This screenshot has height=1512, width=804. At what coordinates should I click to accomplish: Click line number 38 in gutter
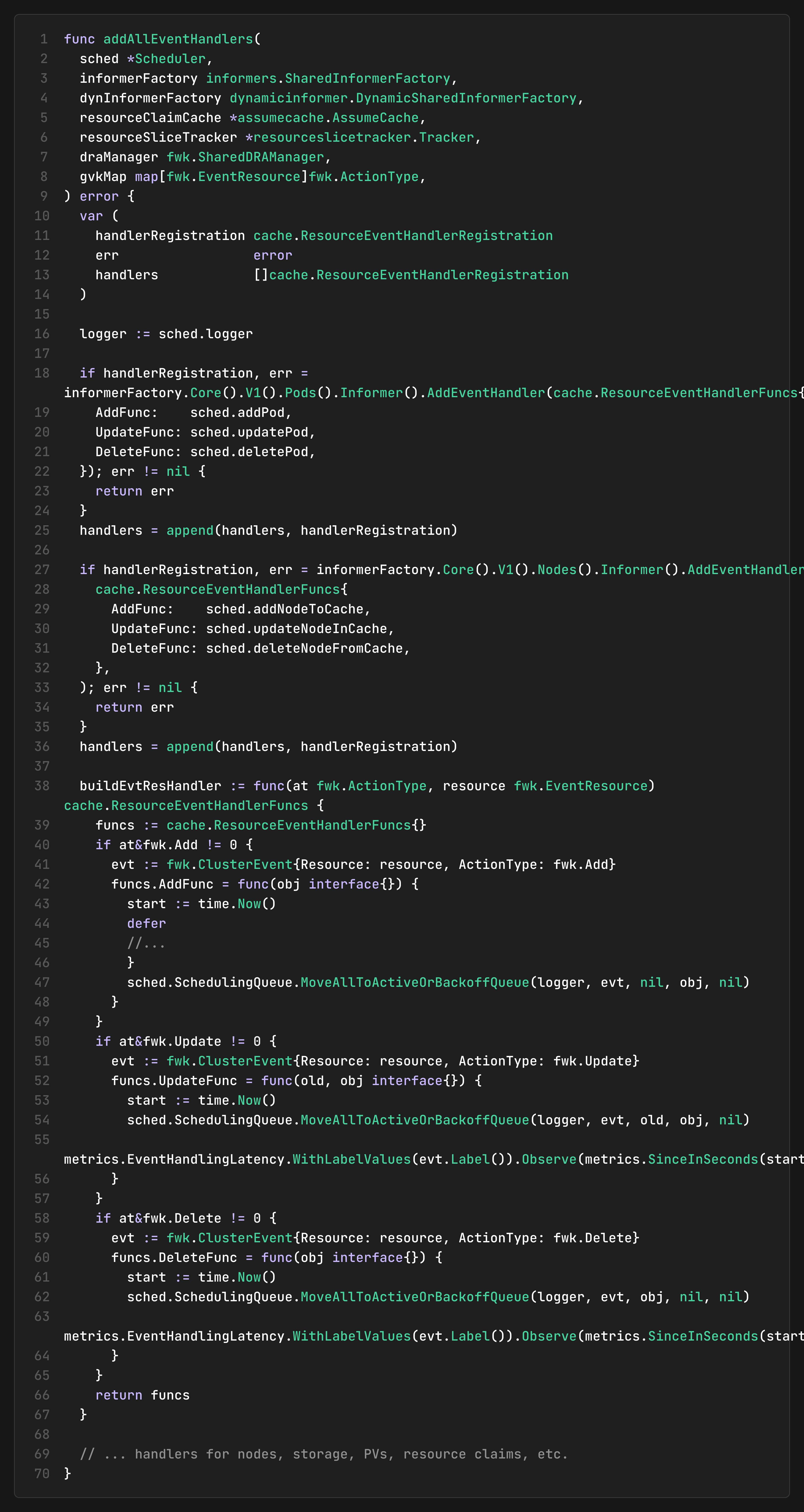[42, 786]
